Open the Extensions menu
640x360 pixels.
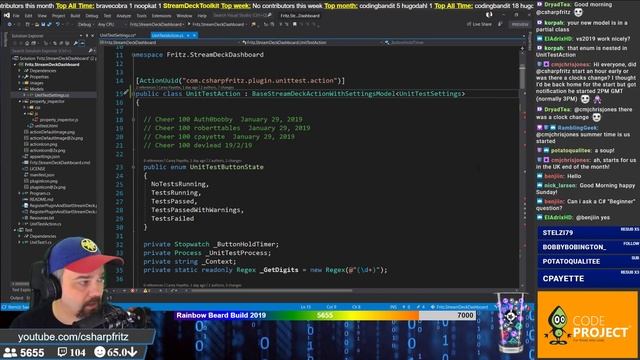161,16
